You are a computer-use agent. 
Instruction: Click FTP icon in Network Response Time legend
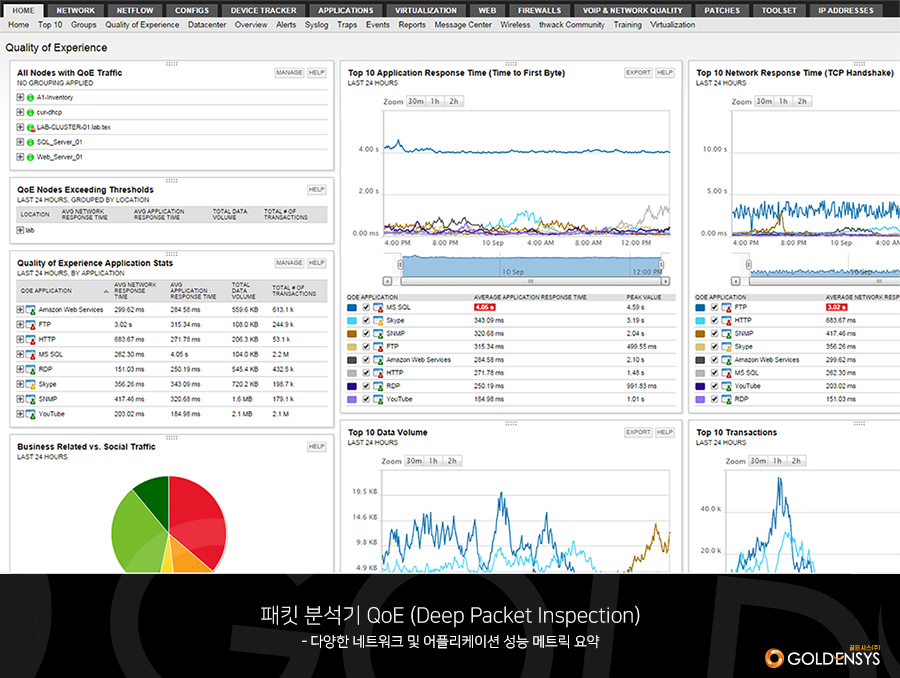(727, 308)
